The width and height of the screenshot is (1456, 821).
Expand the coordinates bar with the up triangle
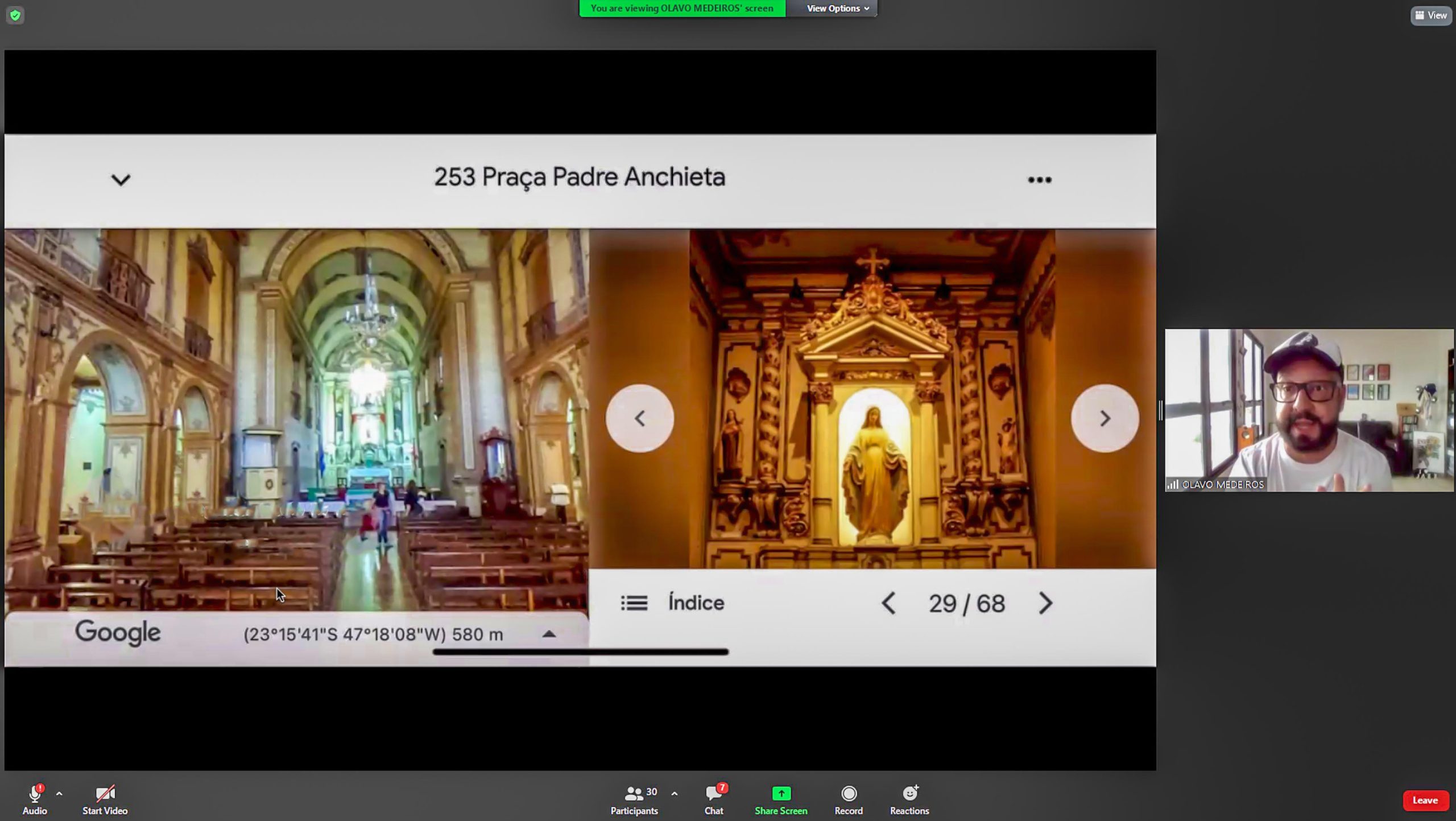tap(549, 634)
